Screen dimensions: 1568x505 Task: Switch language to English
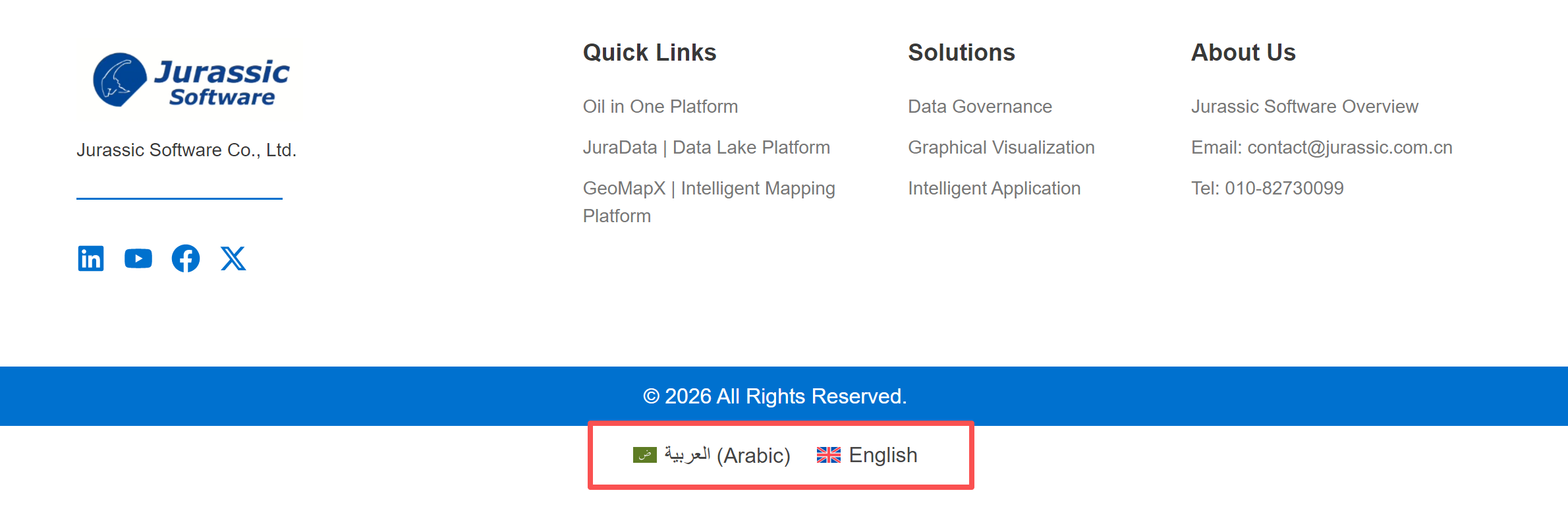point(883,455)
